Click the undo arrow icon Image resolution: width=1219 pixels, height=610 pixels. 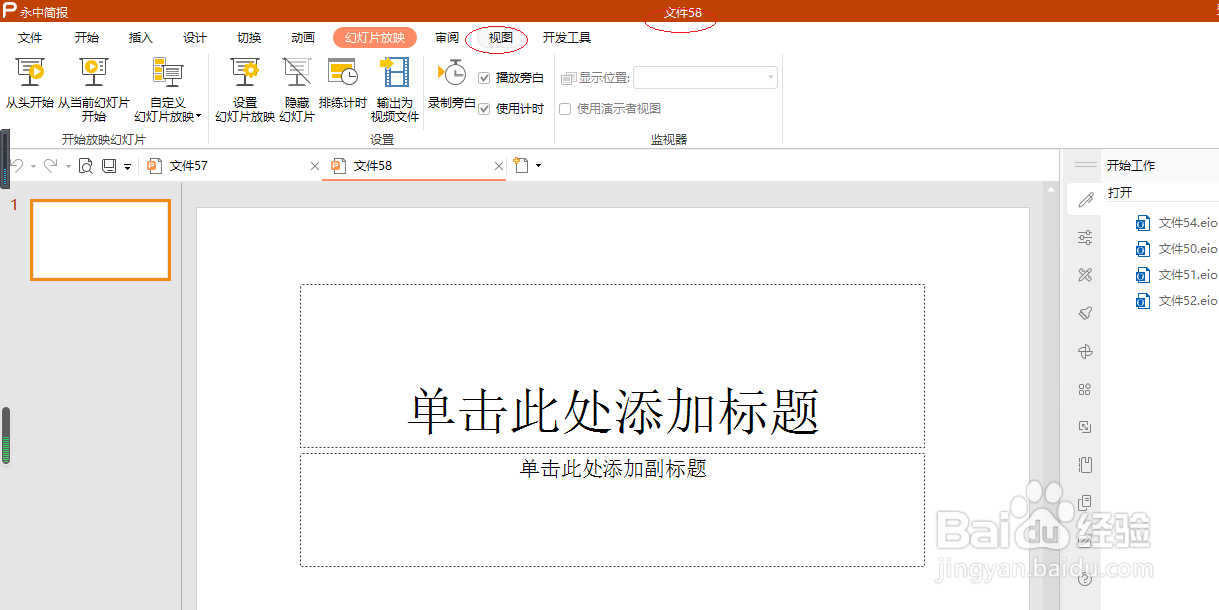click(17, 166)
